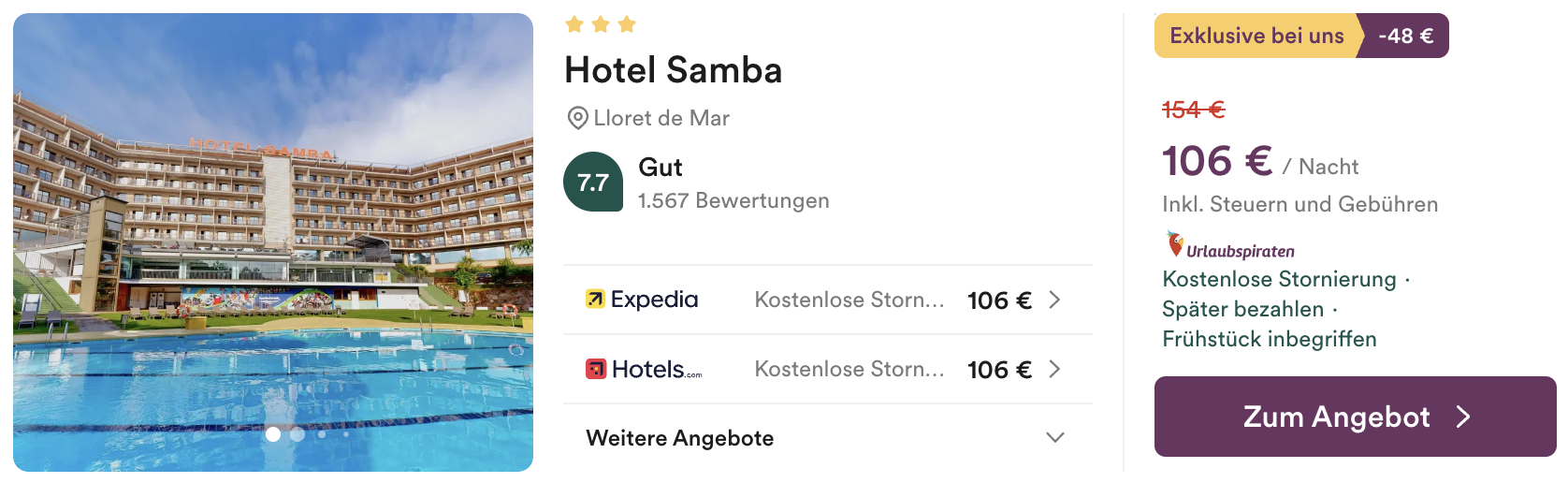Click the 1.567 Bewertungen reviews link

[x=733, y=201]
